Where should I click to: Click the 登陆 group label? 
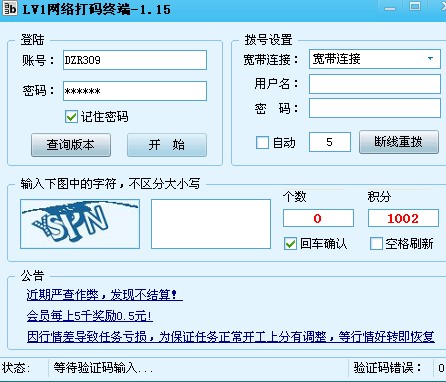32,40
